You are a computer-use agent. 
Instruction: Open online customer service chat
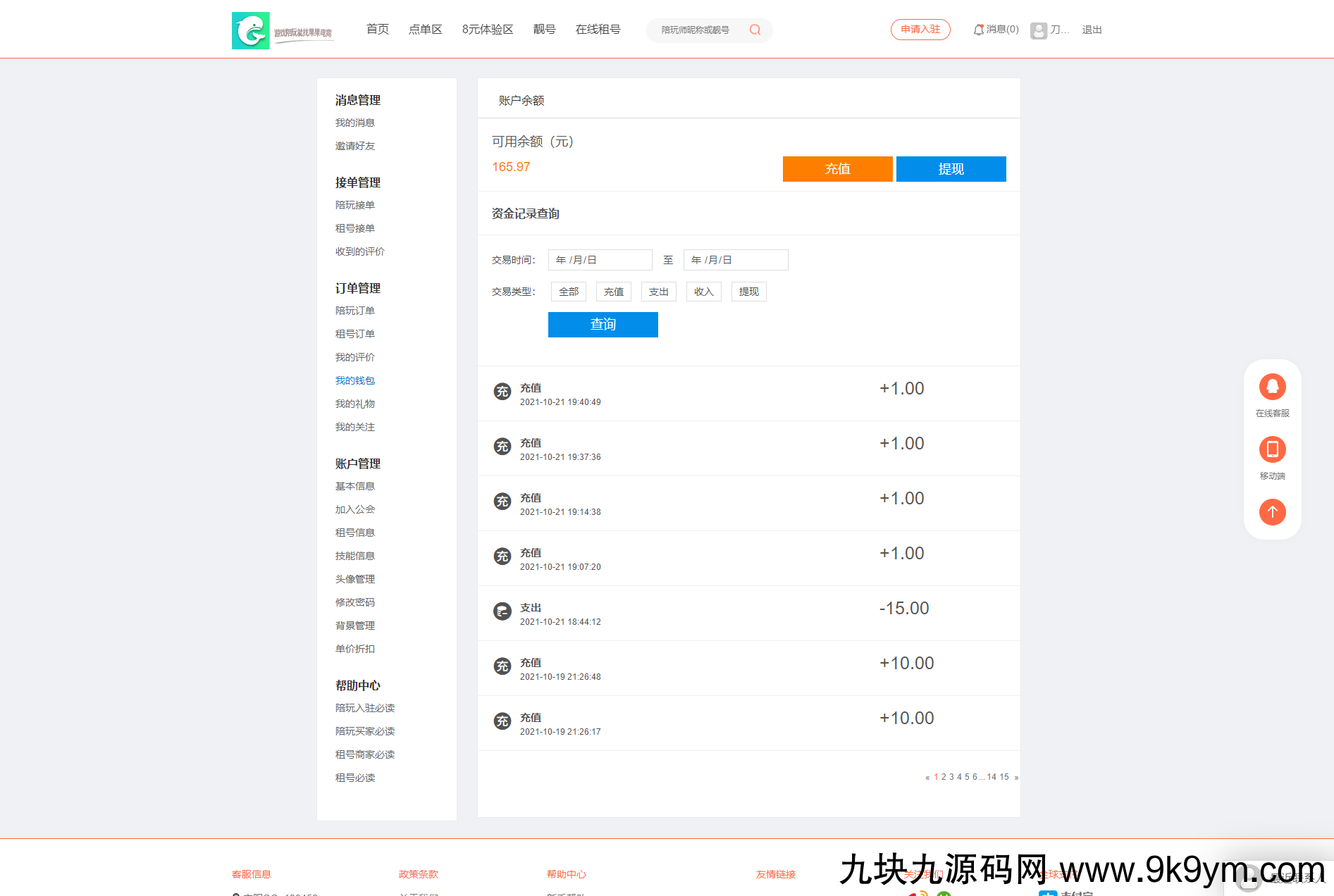tap(1272, 387)
